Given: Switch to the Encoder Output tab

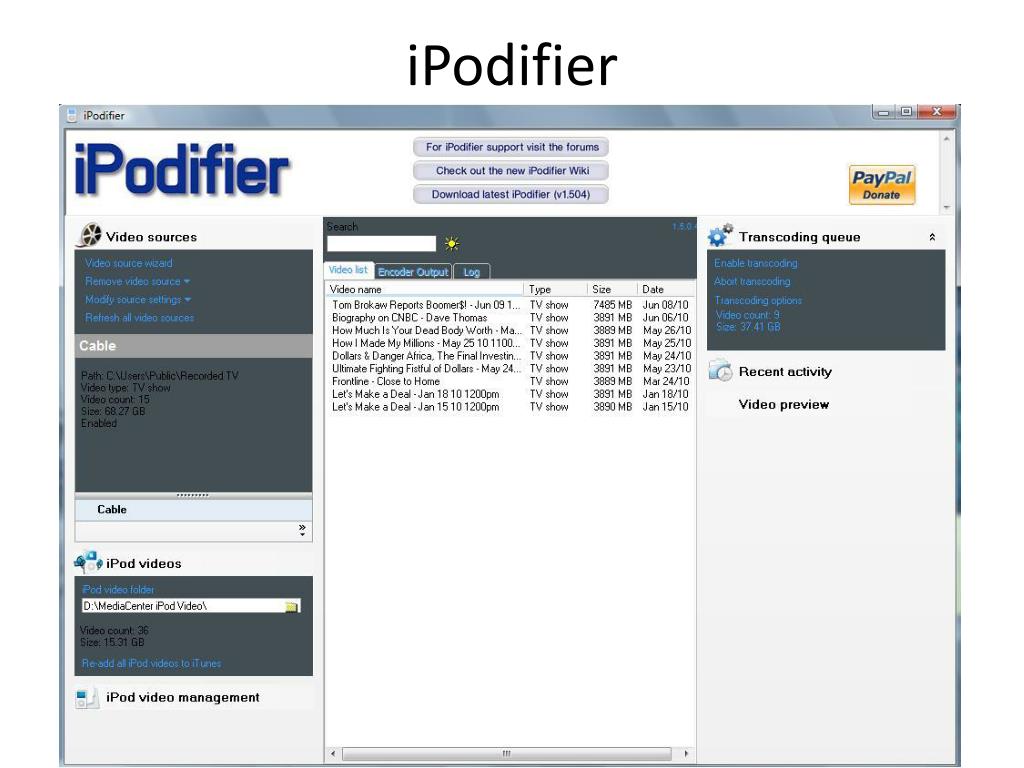Looking at the screenshot, I should tap(413, 272).
